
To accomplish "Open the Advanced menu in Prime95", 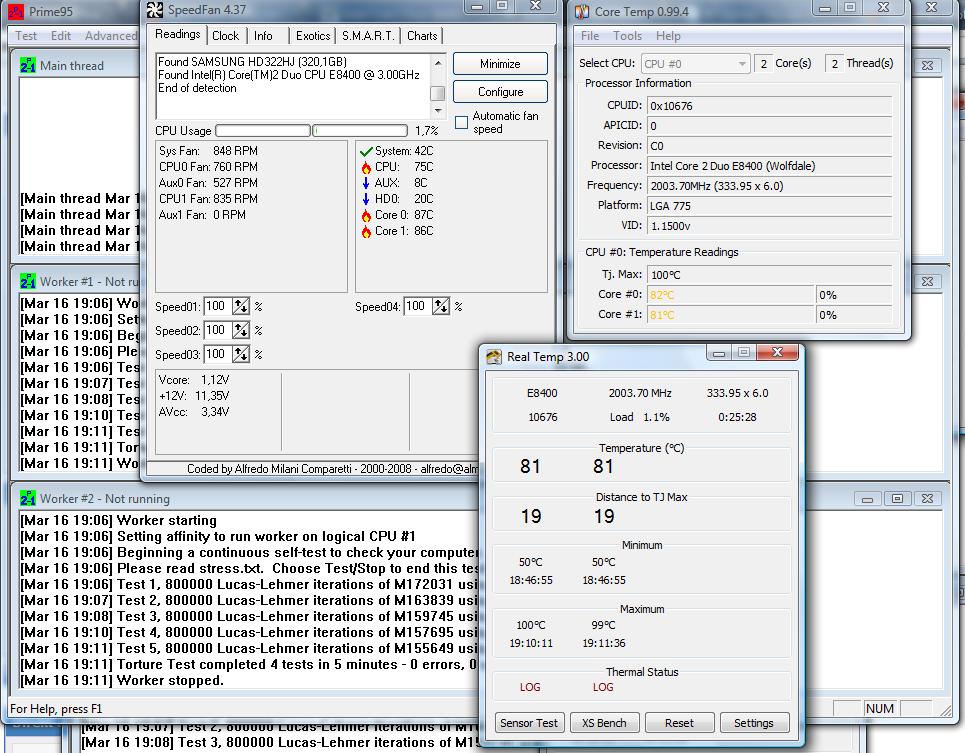I will pyautogui.click(x=111, y=36).
